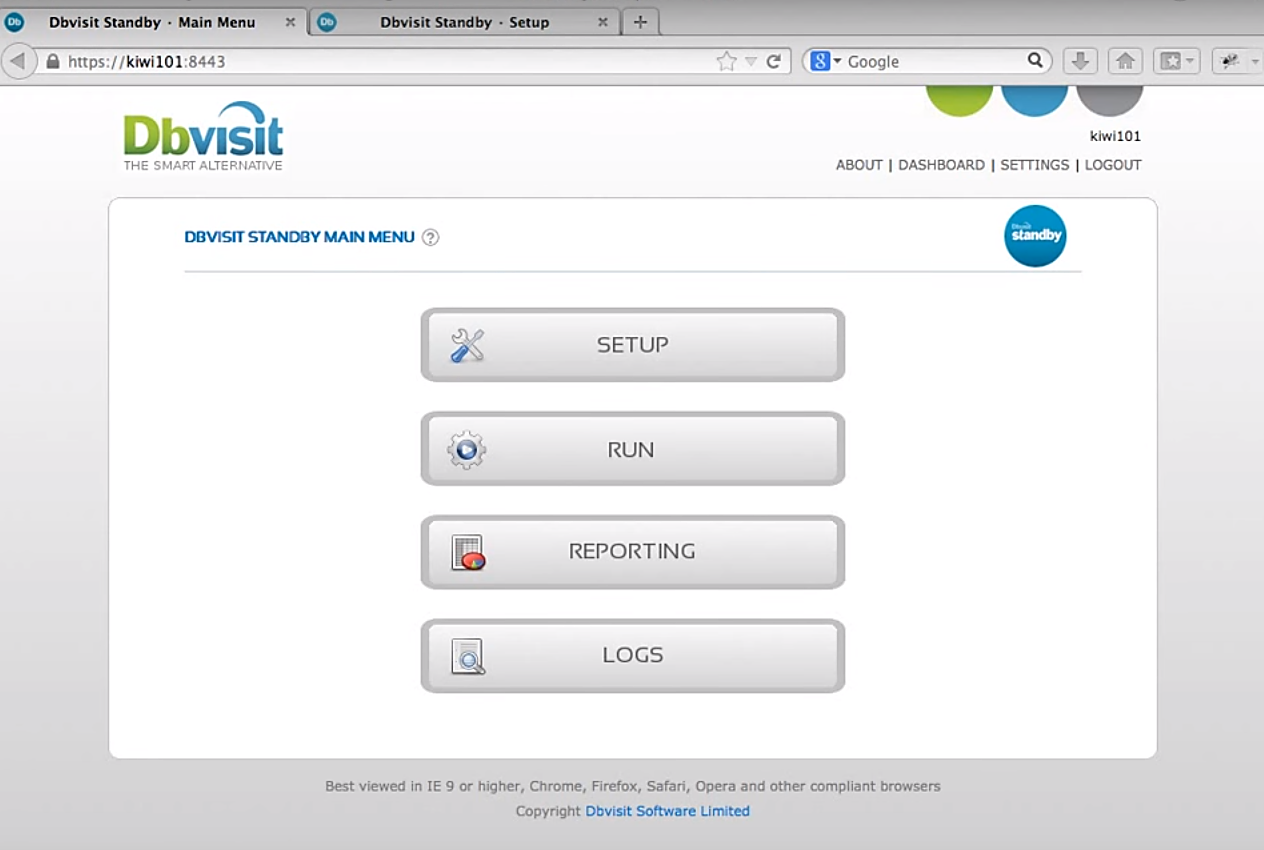Click the blue Dbvisit standby badge
Viewport: 1264px width, 850px height.
click(x=1035, y=236)
